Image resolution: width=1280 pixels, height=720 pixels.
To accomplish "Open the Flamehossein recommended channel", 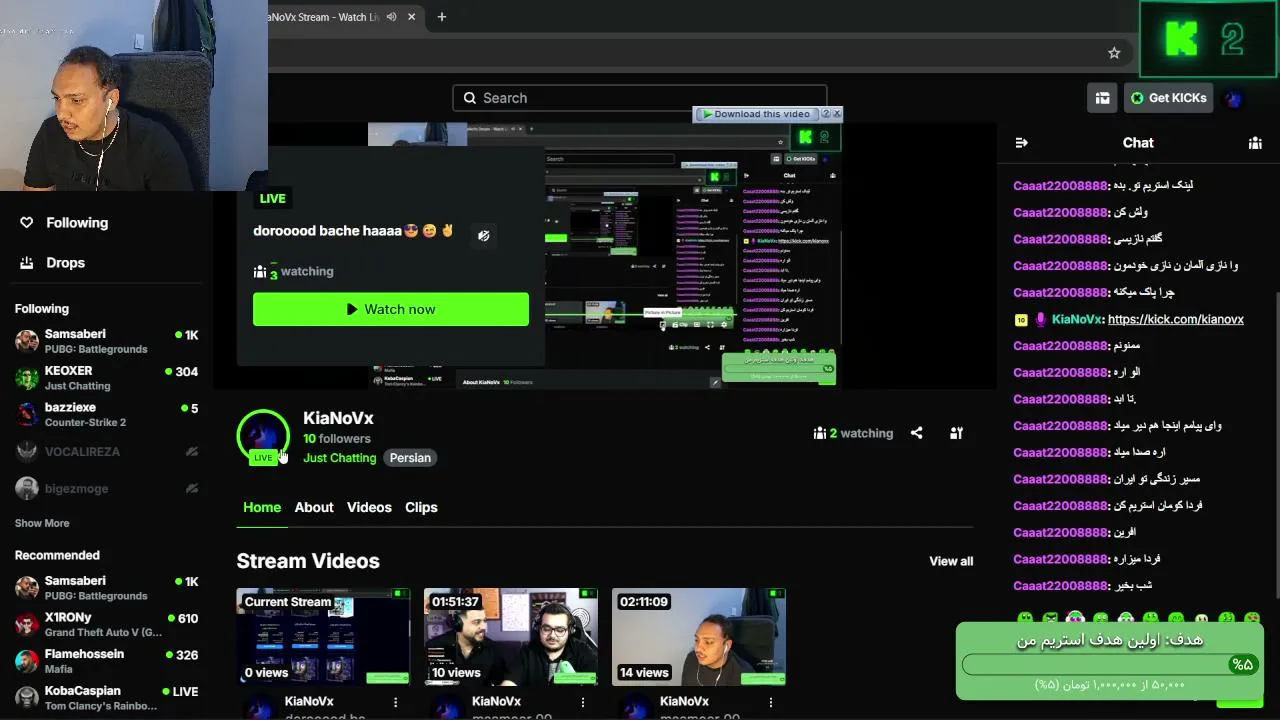I will pyautogui.click(x=106, y=662).
